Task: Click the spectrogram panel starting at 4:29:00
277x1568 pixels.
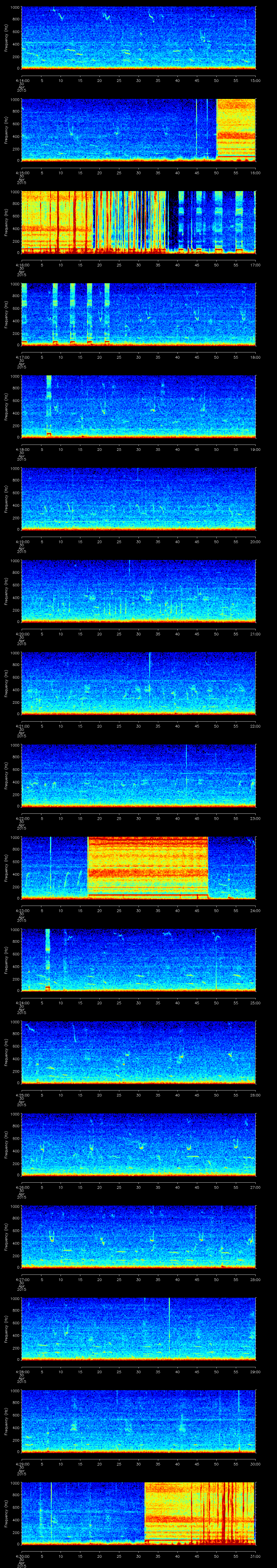Action: (x=139, y=1421)
